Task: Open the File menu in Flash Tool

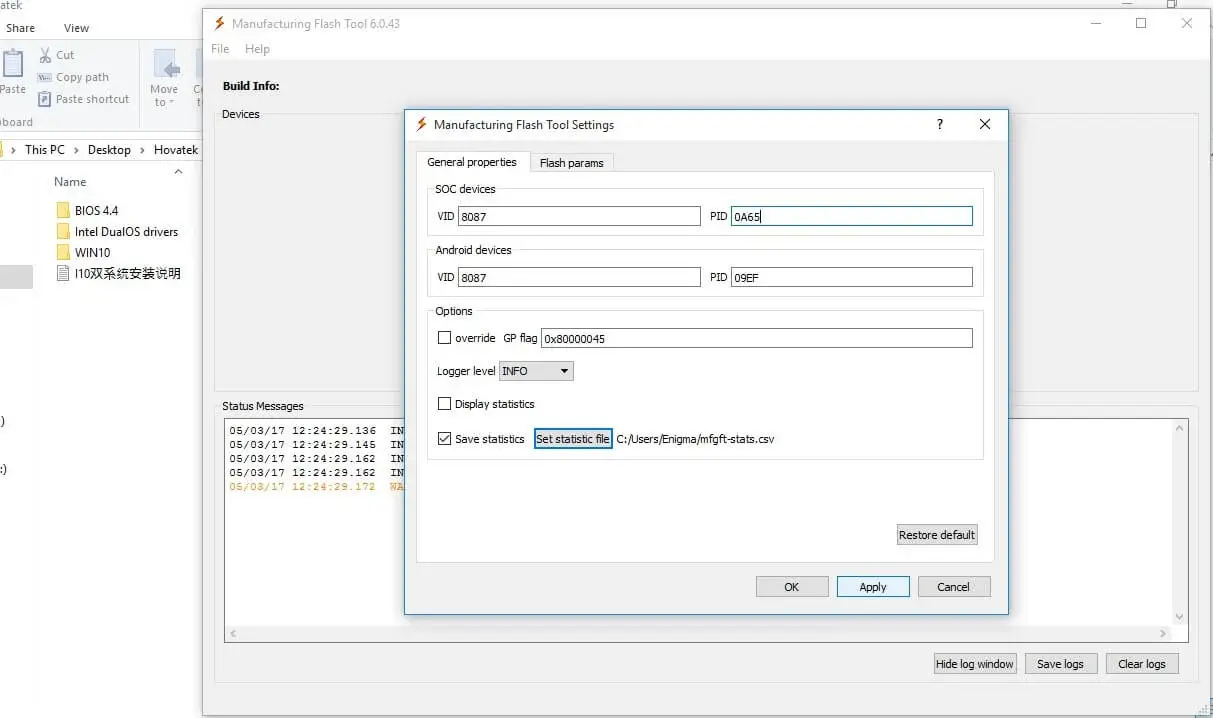Action: pos(219,48)
